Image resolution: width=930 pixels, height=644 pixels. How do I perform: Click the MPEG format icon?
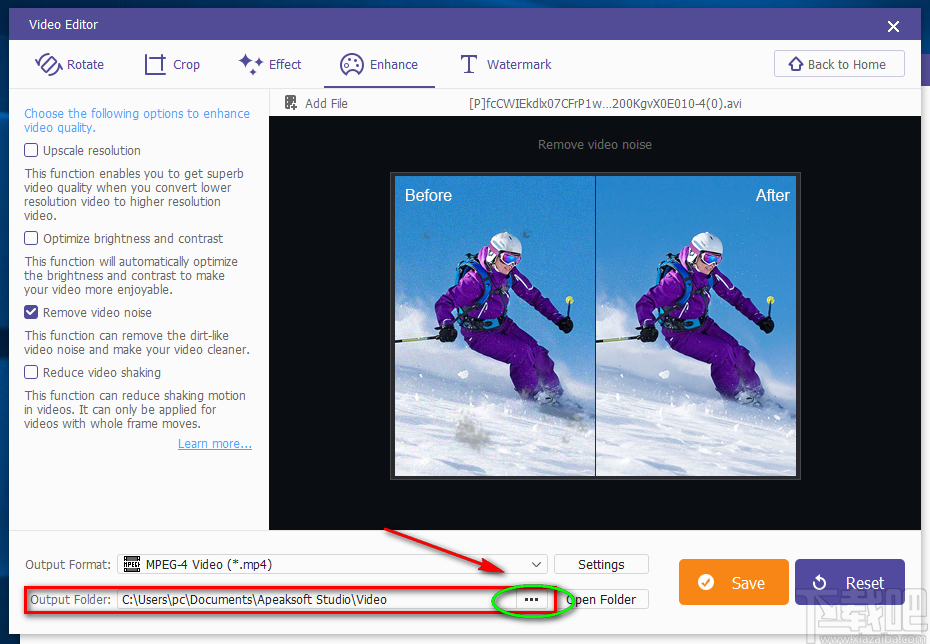(x=132, y=564)
